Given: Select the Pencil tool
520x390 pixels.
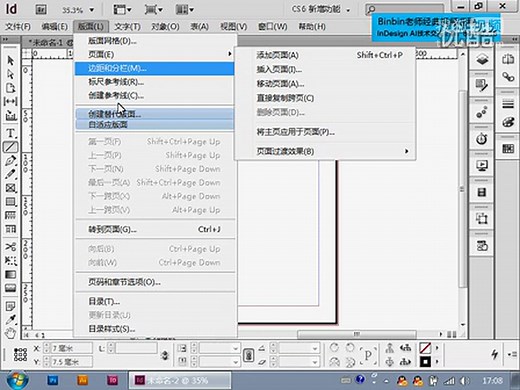Looking at the screenshot, I should [11, 174].
